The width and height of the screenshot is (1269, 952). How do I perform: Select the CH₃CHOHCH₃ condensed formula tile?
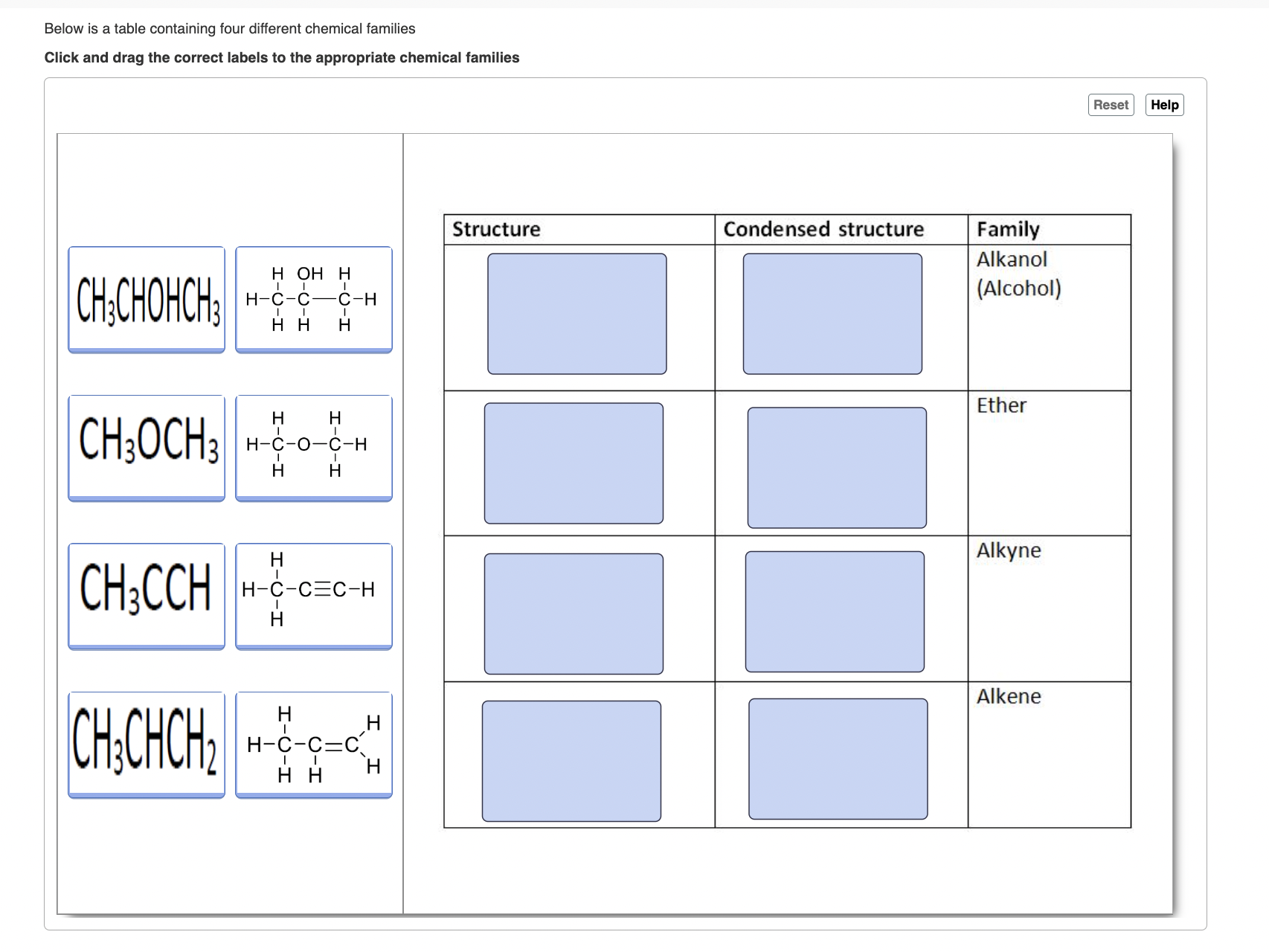146,298
